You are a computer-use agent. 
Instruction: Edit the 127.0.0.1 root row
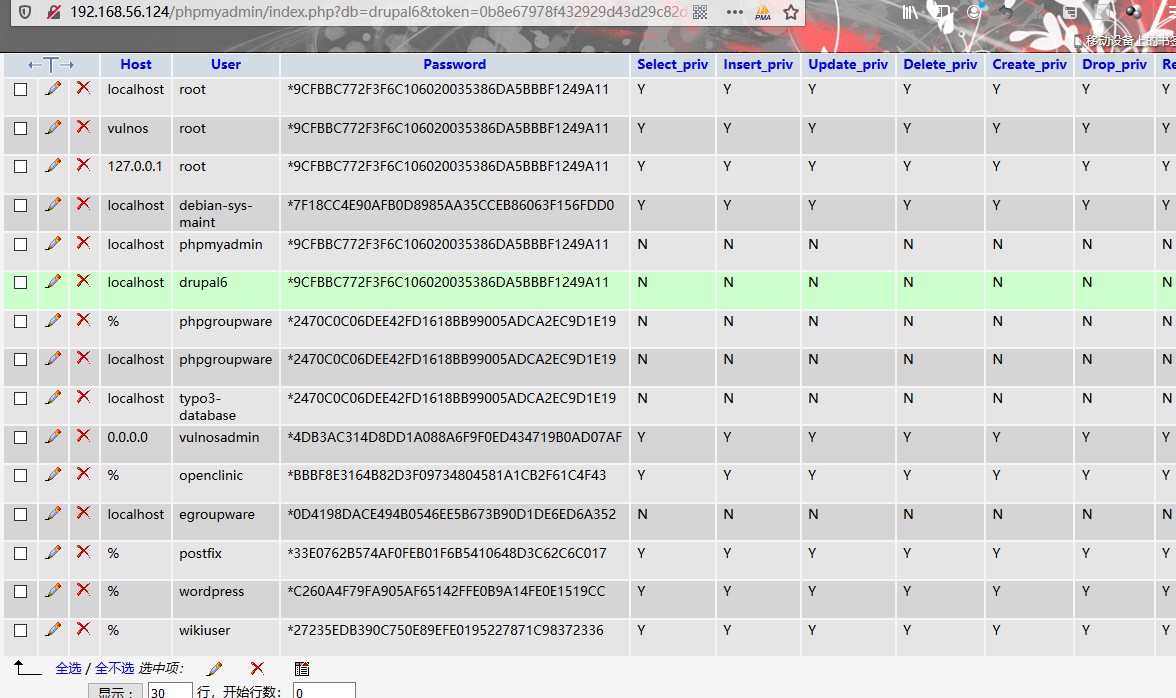[52, 166]
